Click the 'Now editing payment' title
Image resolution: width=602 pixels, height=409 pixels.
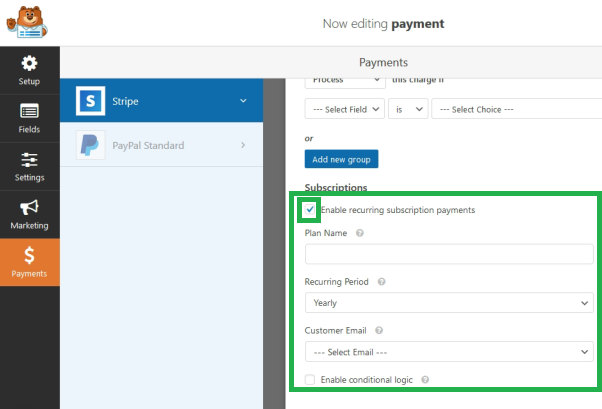[383, 24]
